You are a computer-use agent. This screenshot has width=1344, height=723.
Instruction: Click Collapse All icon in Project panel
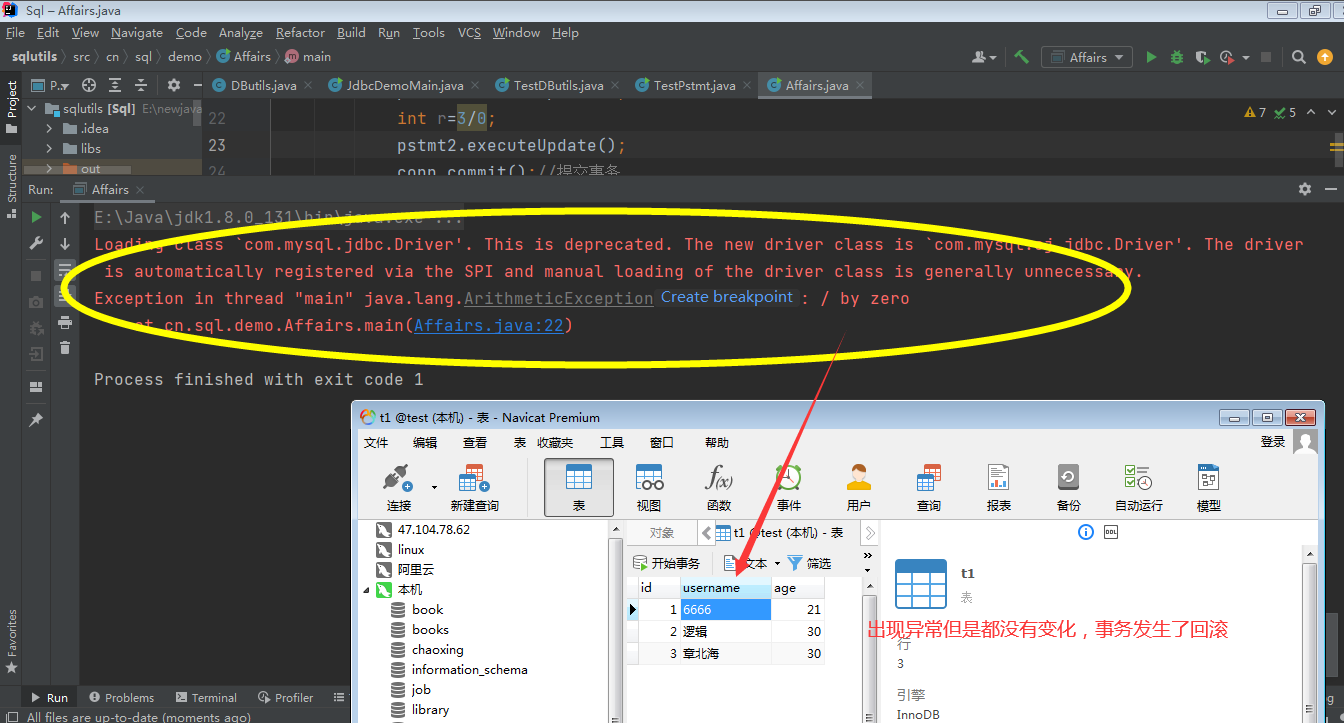click(141, 85)
